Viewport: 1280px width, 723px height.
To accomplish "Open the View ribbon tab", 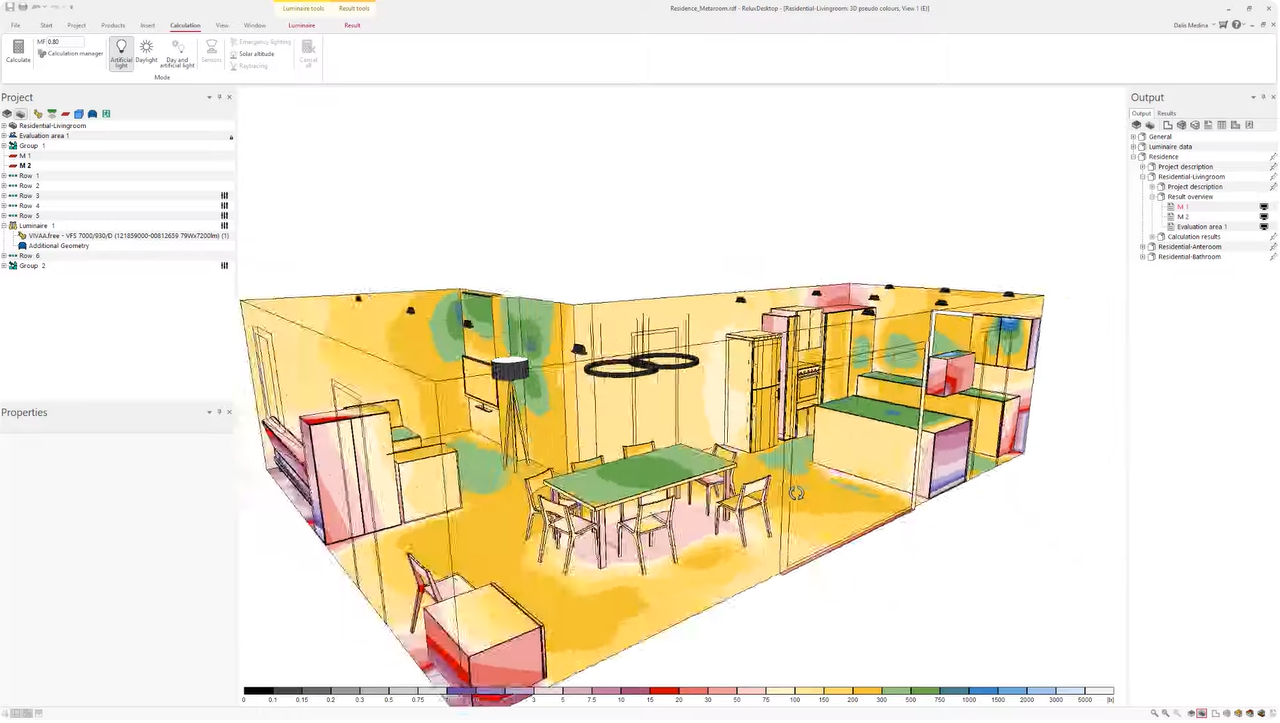I will pyautogui.click(x=222, y=25).
